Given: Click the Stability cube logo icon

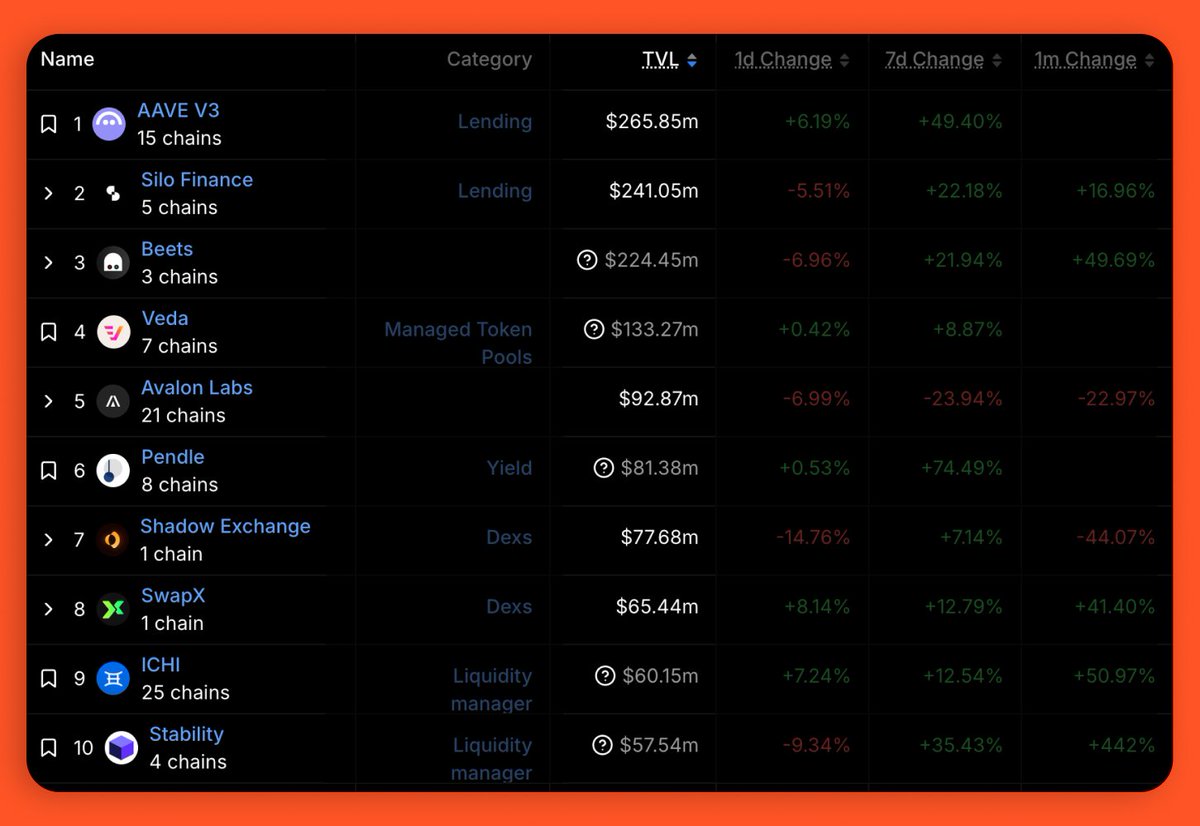Looking at the screenshot, I should point(121,748).
